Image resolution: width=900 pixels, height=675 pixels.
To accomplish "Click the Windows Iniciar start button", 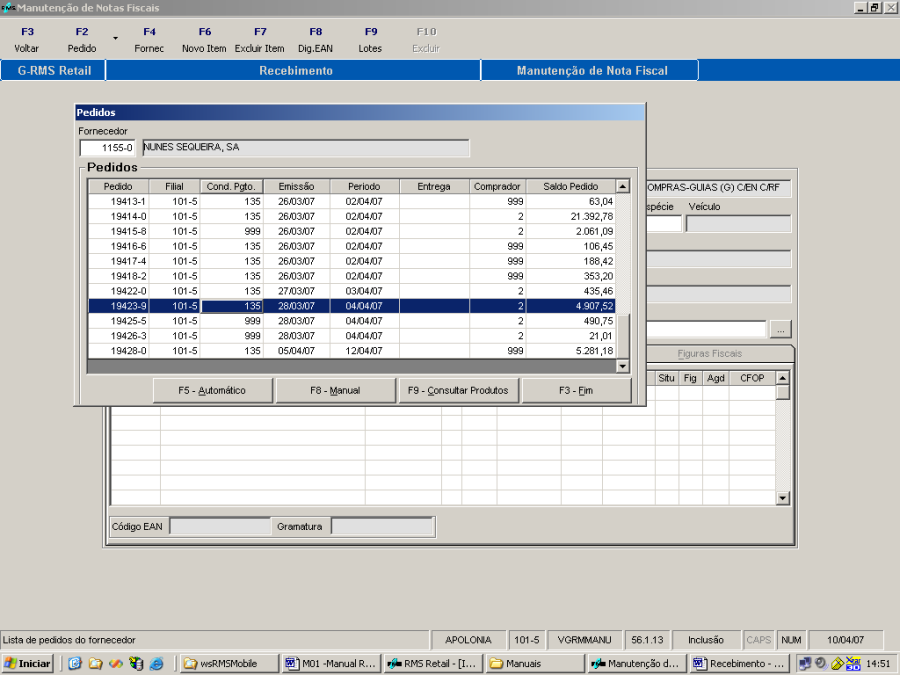I will (28, 663).
